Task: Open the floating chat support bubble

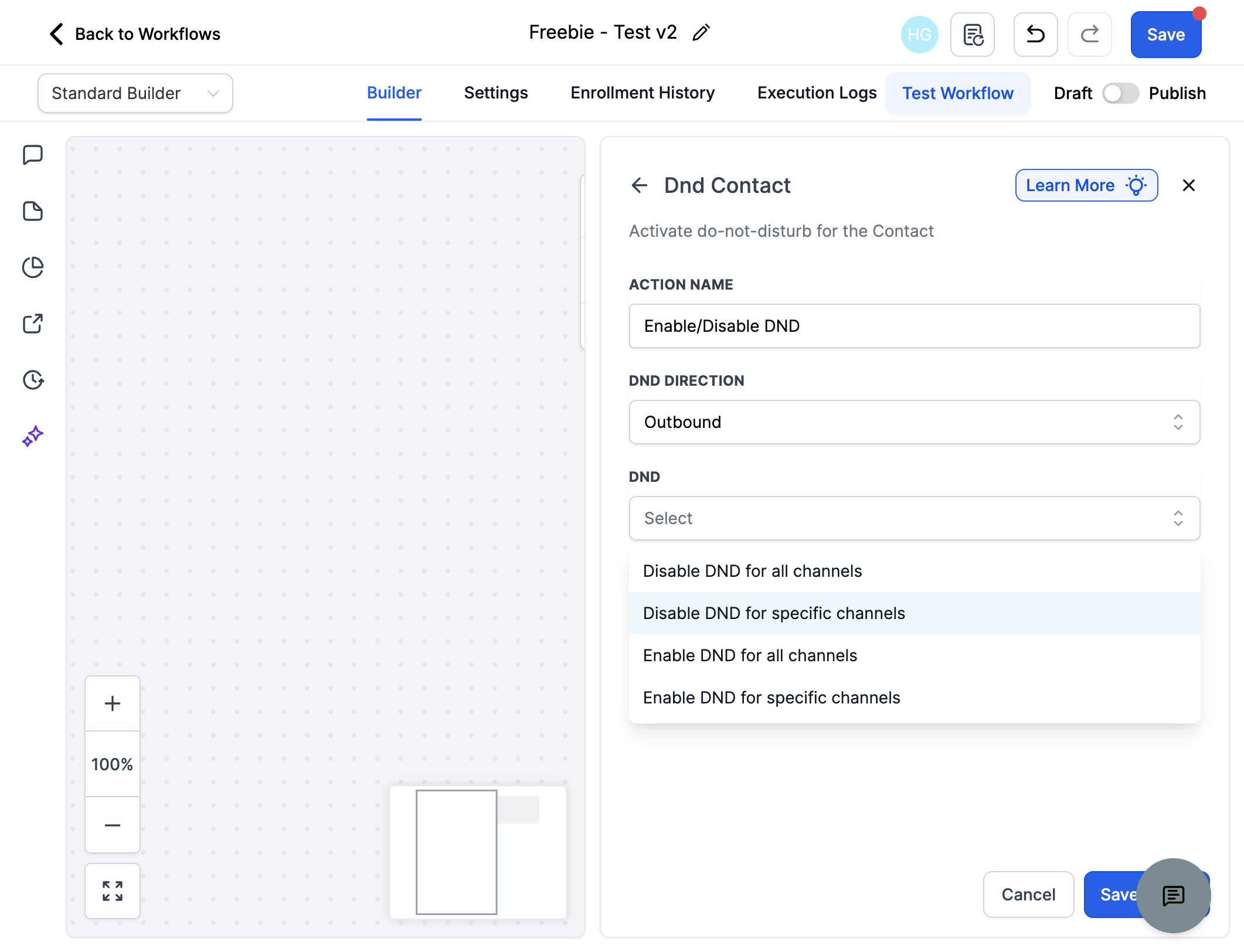Action: tap(1174, 895)
